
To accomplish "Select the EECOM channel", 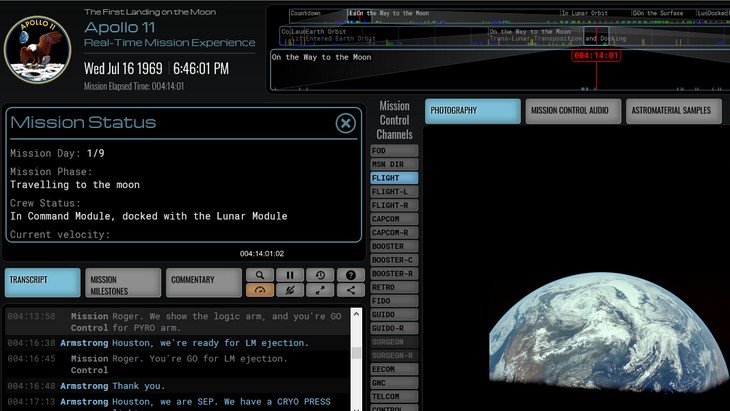I will point(394,369).
